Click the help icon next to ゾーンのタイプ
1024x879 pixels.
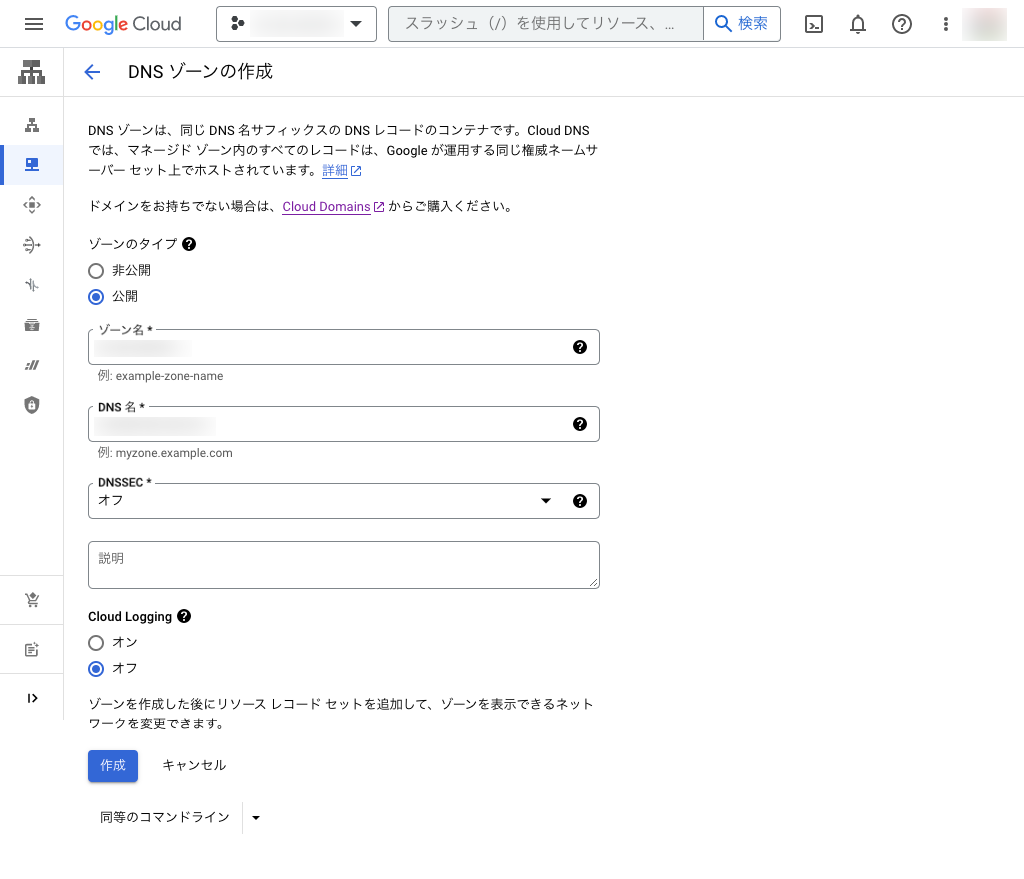pyautogui.click(x=189, y=244)
